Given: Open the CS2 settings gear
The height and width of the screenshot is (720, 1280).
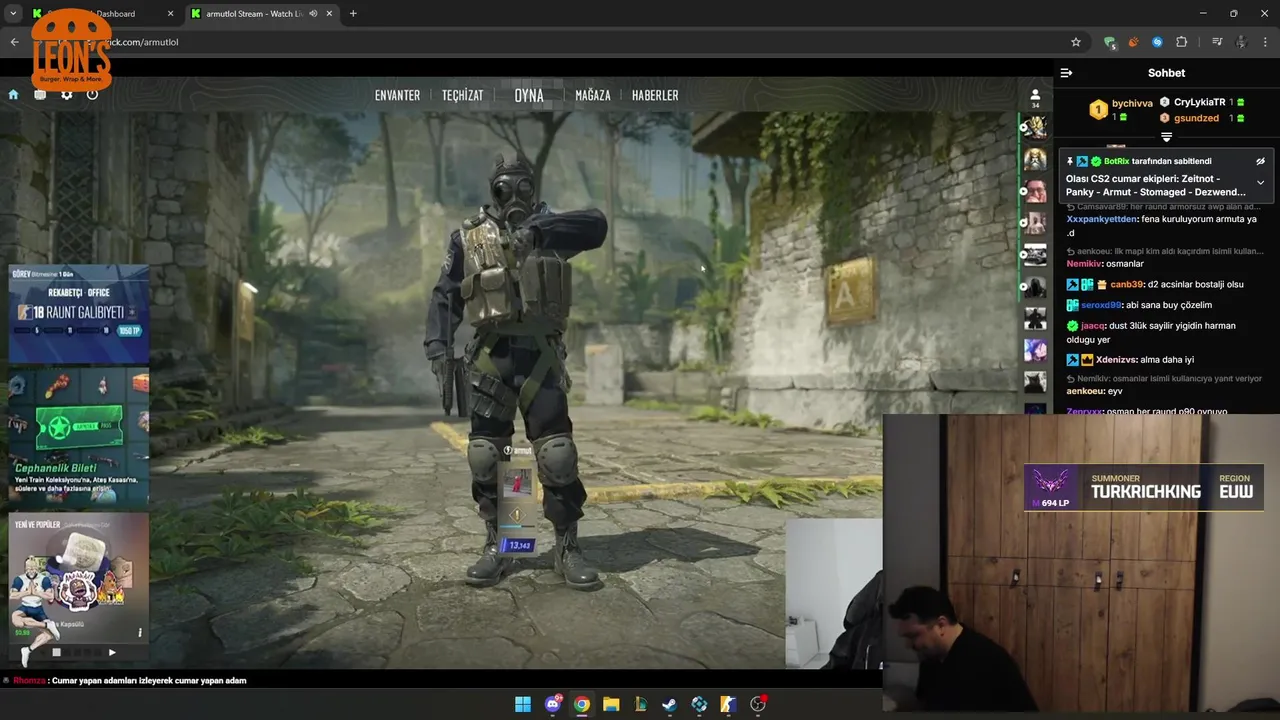Looking at the screenshot, I should pyautogui.click(x=66, y=95).
